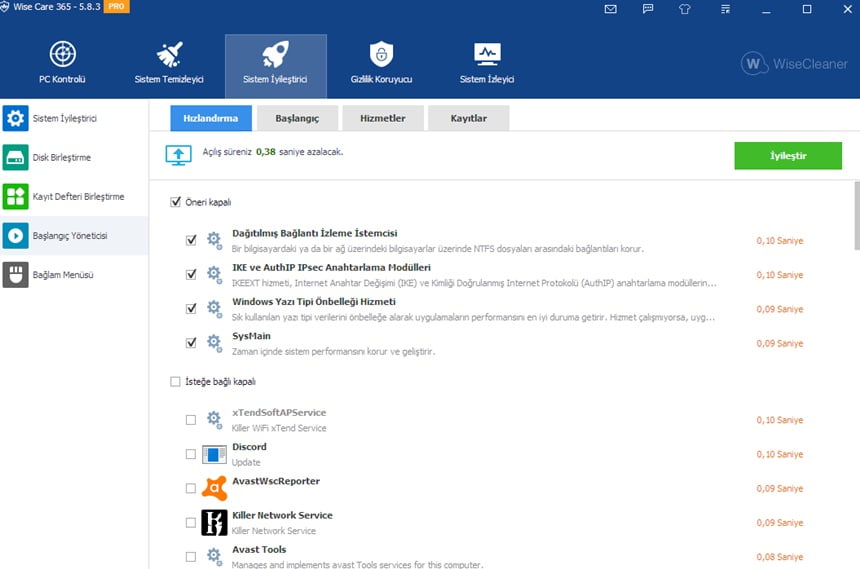Switch to the Başlangıç tab
860x569 pixels.
point(297,118)
